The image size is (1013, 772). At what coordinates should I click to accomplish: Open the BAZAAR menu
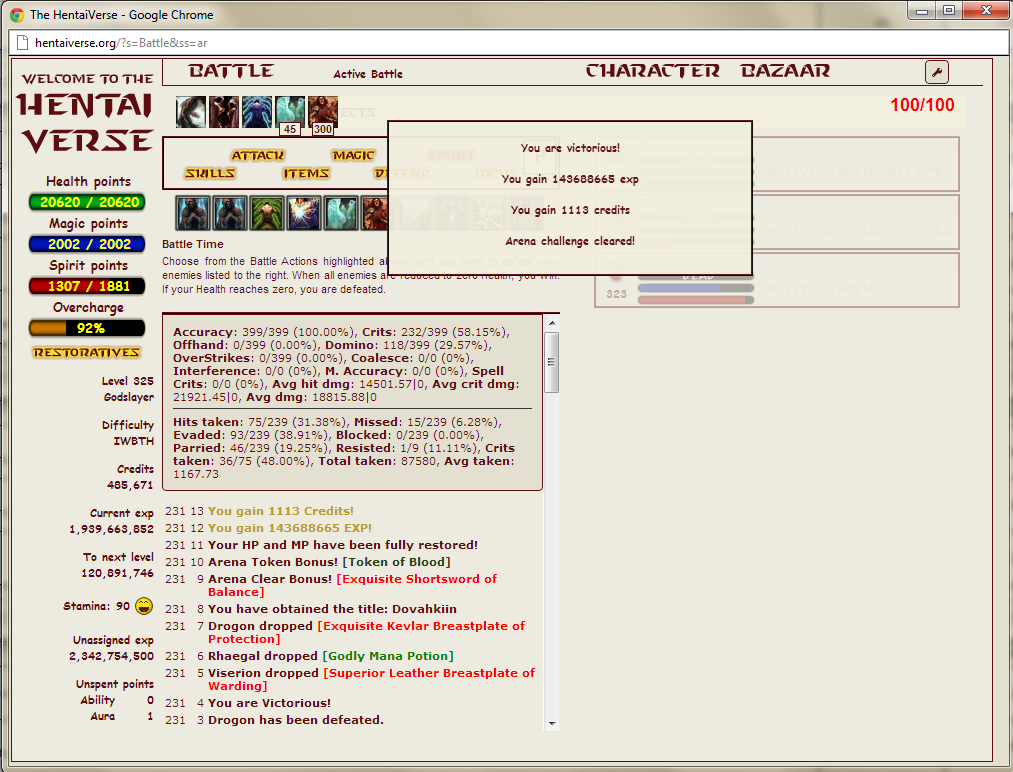[785, 71]
